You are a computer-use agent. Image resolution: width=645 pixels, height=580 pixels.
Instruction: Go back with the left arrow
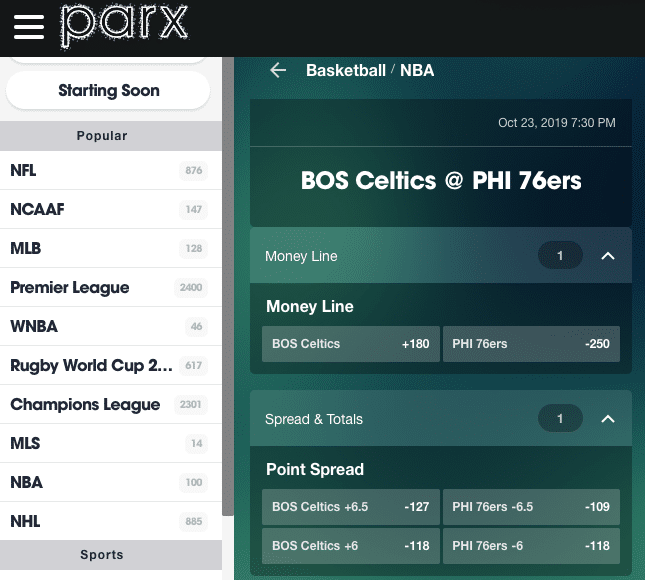pyautogui.click(x=278, y=70)
